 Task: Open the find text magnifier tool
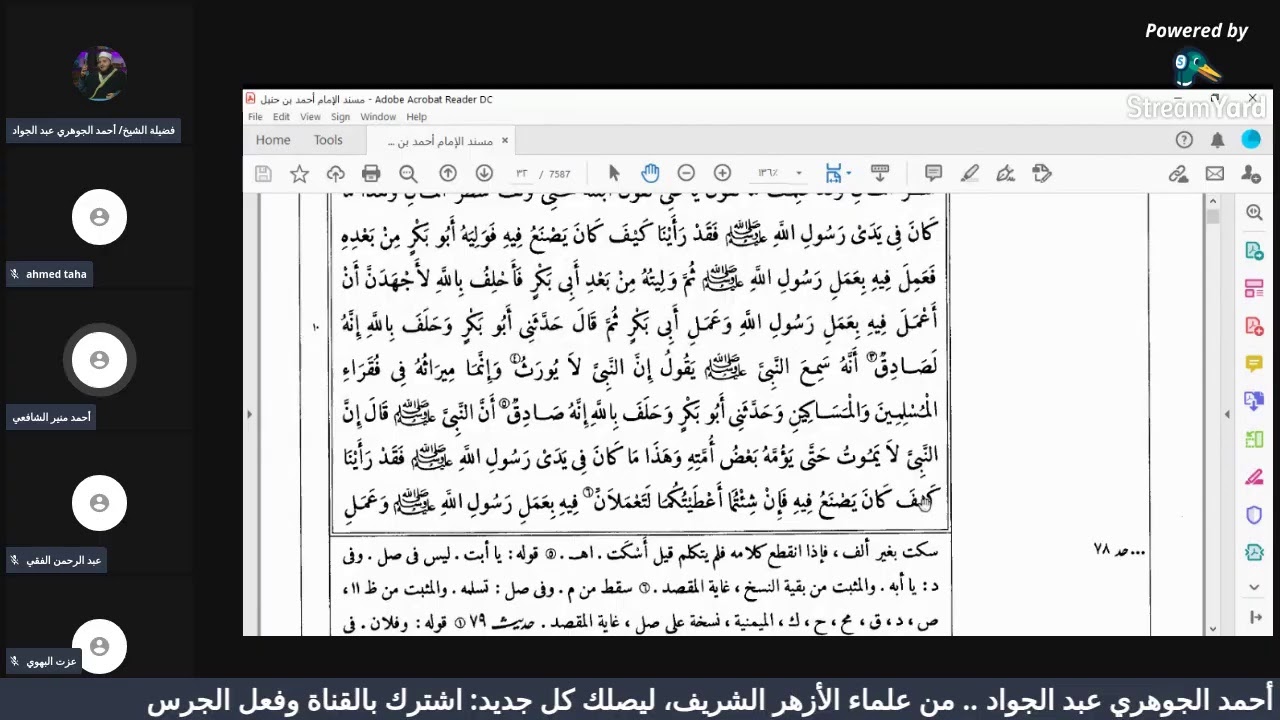point(408,174)
